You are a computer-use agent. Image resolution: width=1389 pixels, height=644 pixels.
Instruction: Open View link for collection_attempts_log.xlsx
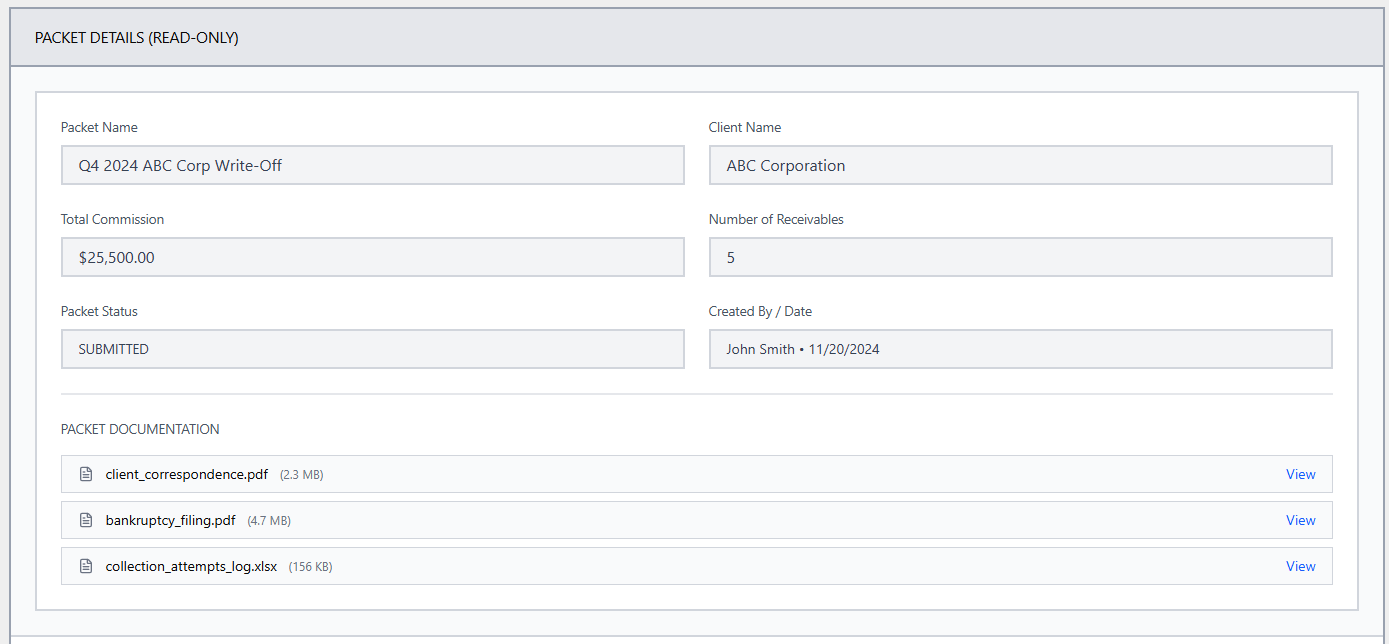point(1300,566)
